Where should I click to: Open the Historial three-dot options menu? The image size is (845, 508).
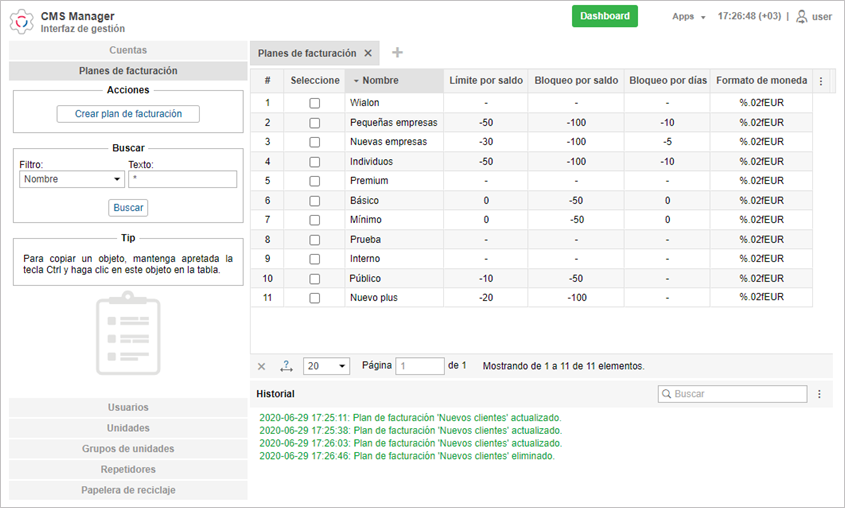(819, 394)
